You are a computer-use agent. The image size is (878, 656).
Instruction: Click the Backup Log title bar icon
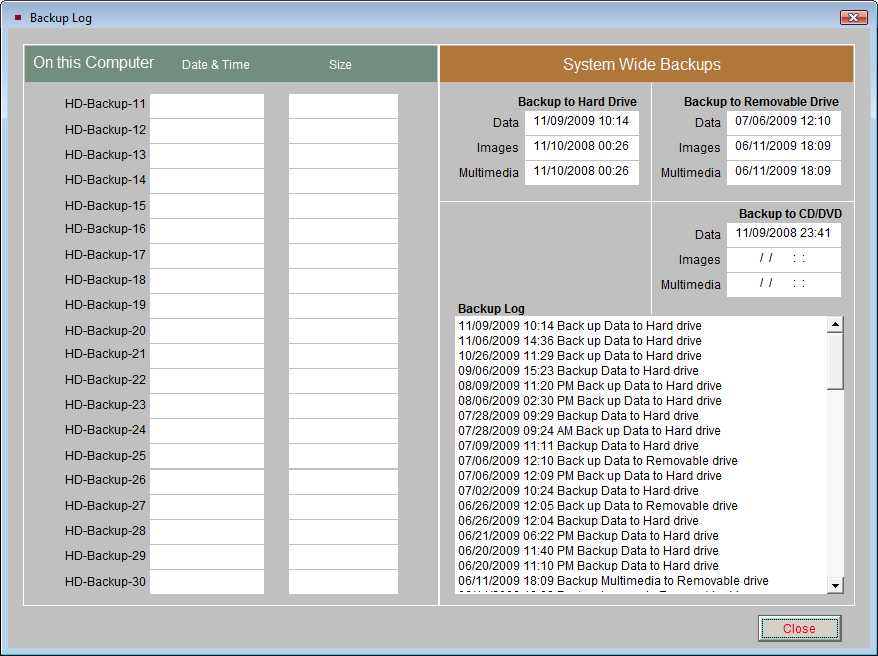[x=18, y=18]
